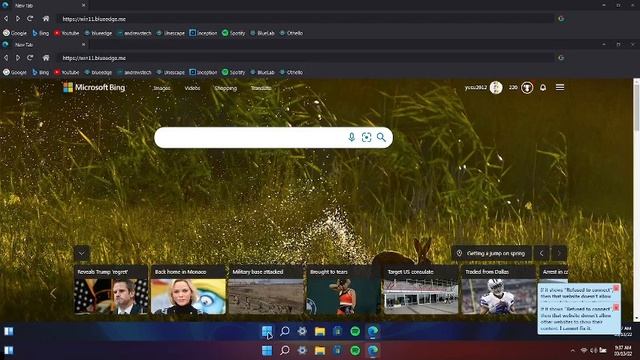This screenshot has width=640, height=360.
Task: Open BlueLab bookmark in the second nested bookmarks bar
Action: [262, 72]
